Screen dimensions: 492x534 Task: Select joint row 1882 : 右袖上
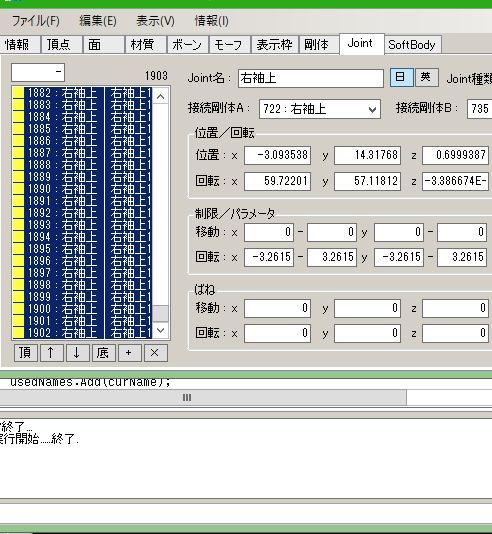click(82, 93)
